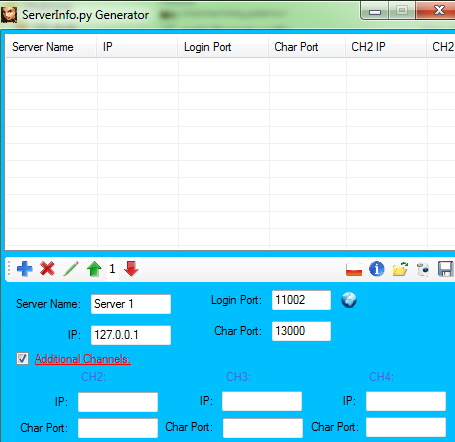Focus the CH2 IP input field
Viewport: 455px width, 442px height.
pos(118,402)
